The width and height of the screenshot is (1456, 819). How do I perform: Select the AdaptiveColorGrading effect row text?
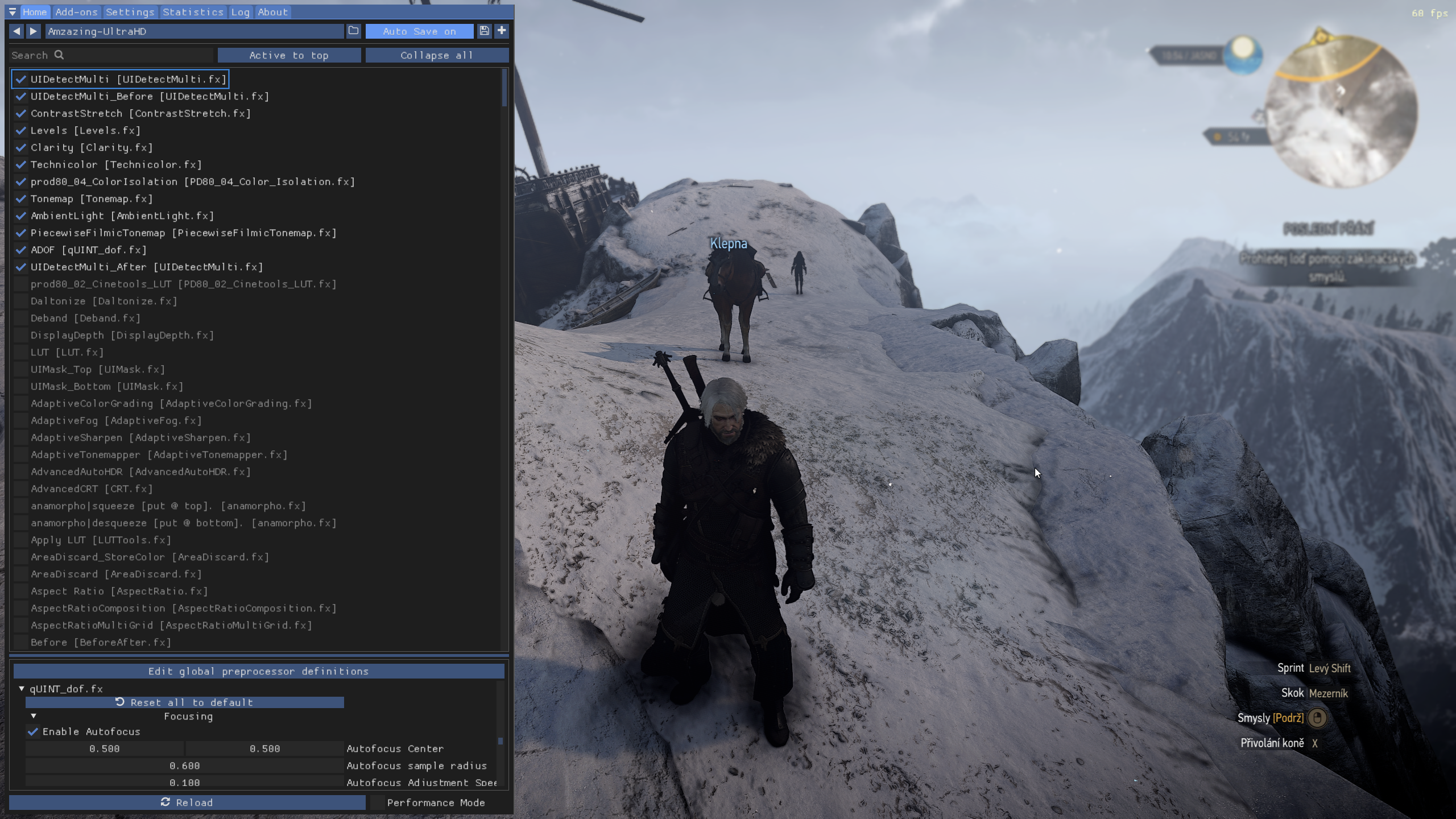171,403
